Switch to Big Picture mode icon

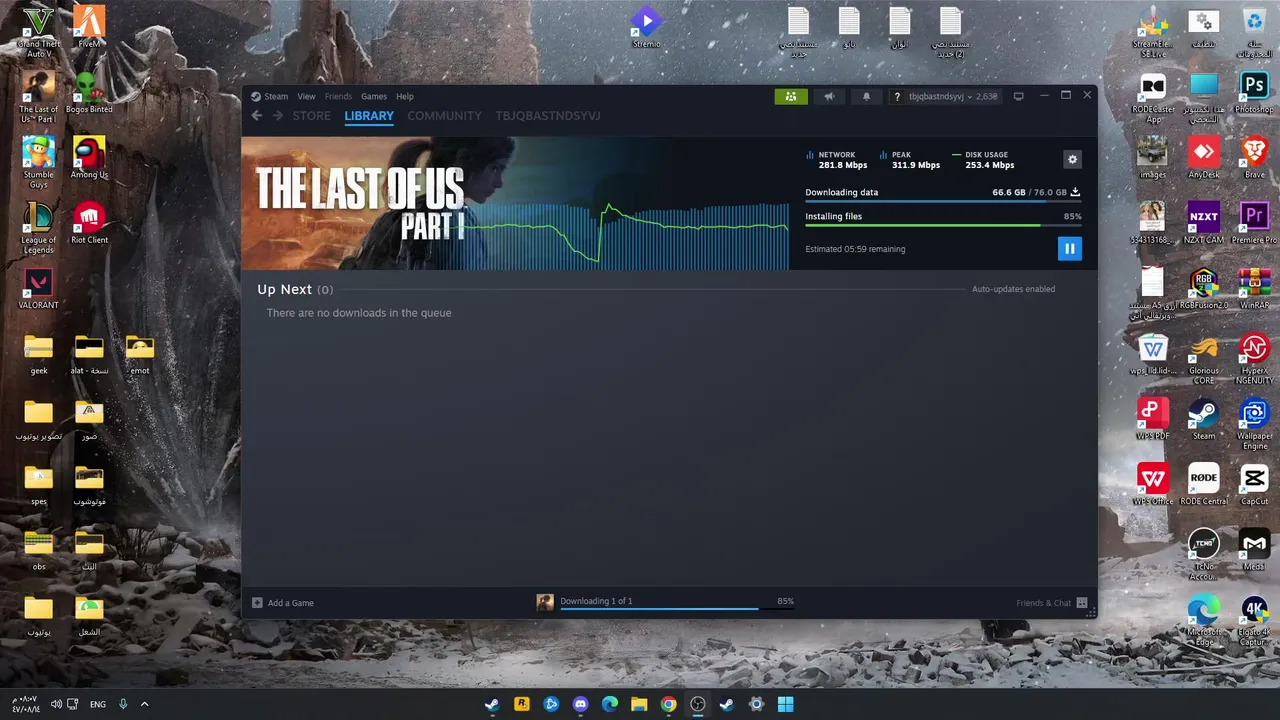[x=1018, y=96]
